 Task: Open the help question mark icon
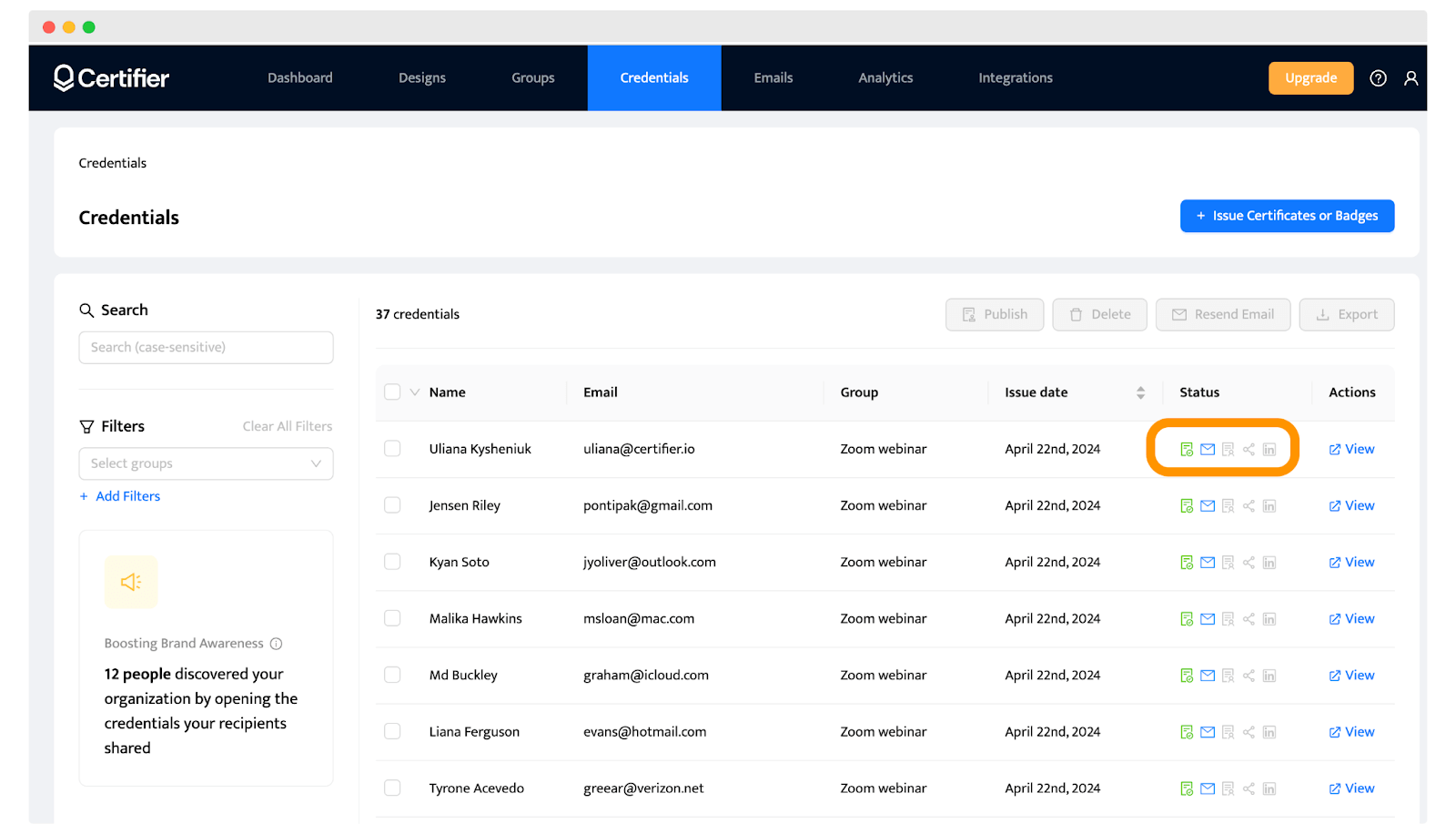coord(1378,78)
